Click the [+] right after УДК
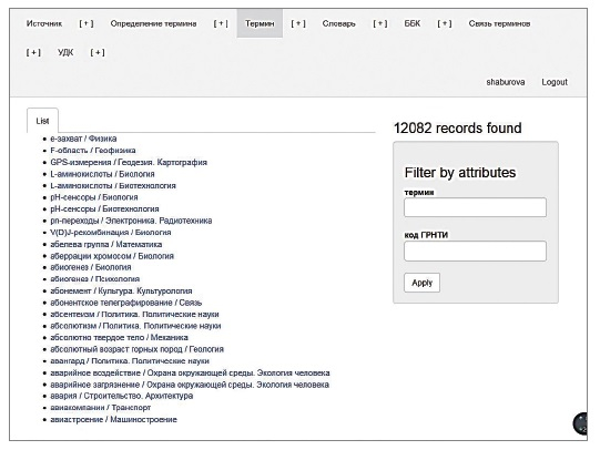This screenshot has width=600, height=450. [98, 52]
